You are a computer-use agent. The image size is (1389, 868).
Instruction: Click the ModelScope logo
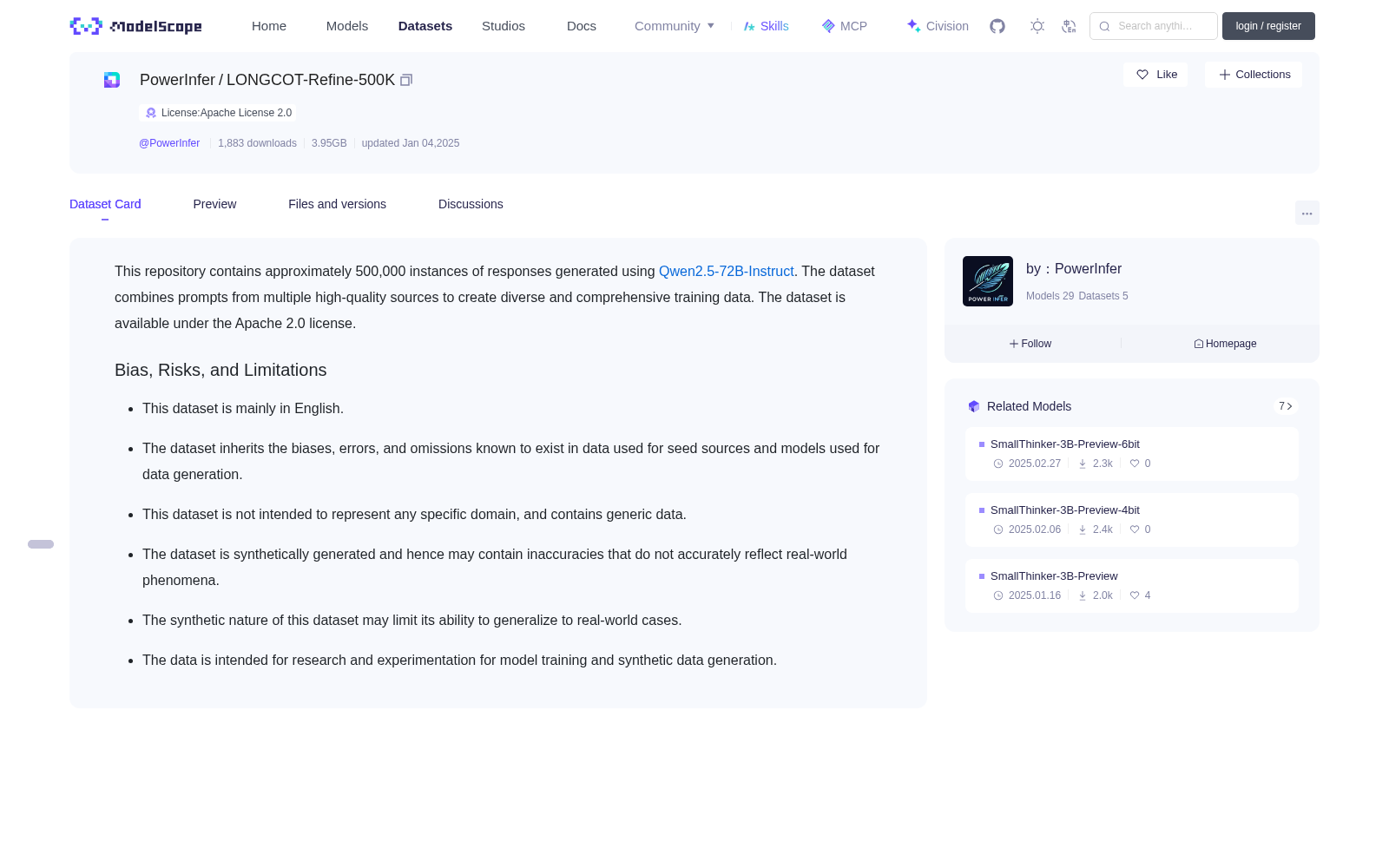tap(136, 26)
